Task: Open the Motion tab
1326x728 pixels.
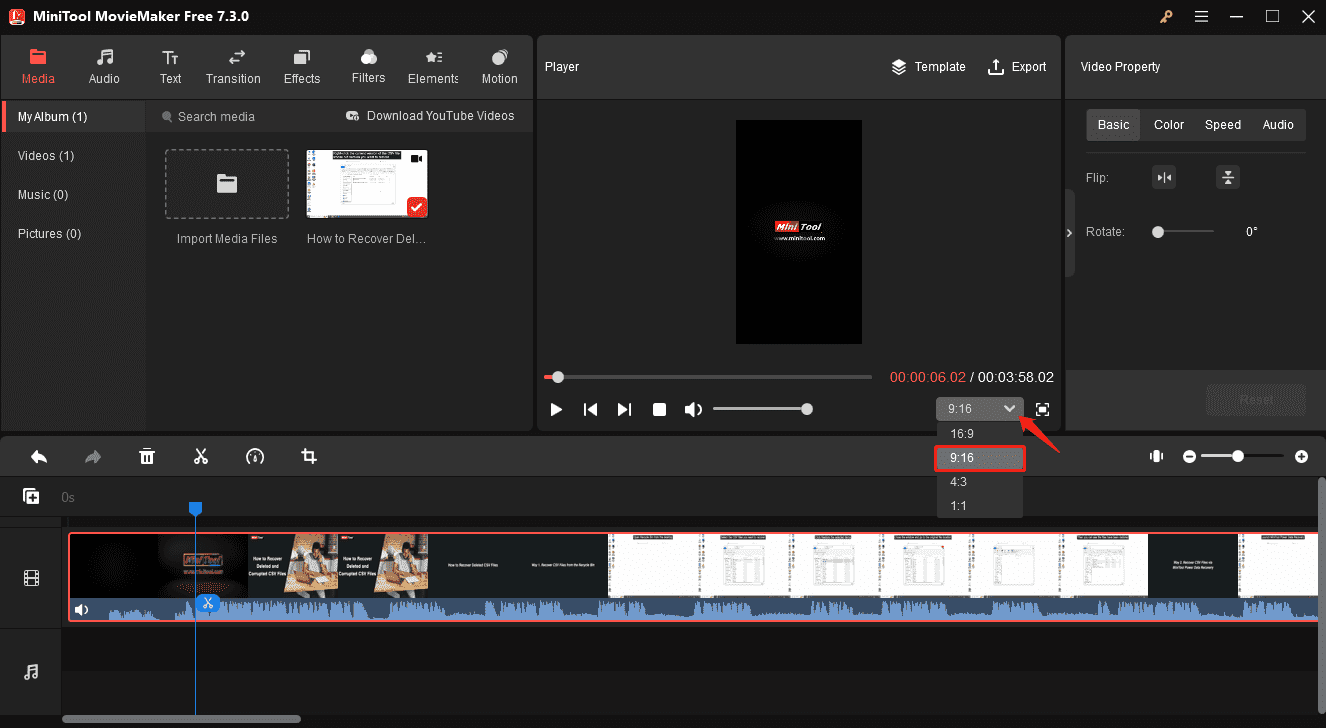Action: (x=500, y=67)
